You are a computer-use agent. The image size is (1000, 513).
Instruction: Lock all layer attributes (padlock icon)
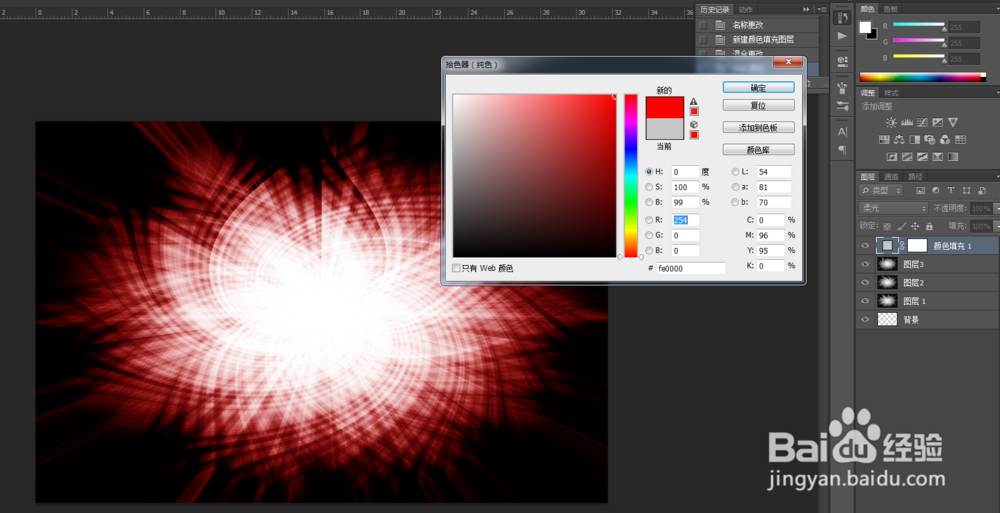(x=929, y=227)
